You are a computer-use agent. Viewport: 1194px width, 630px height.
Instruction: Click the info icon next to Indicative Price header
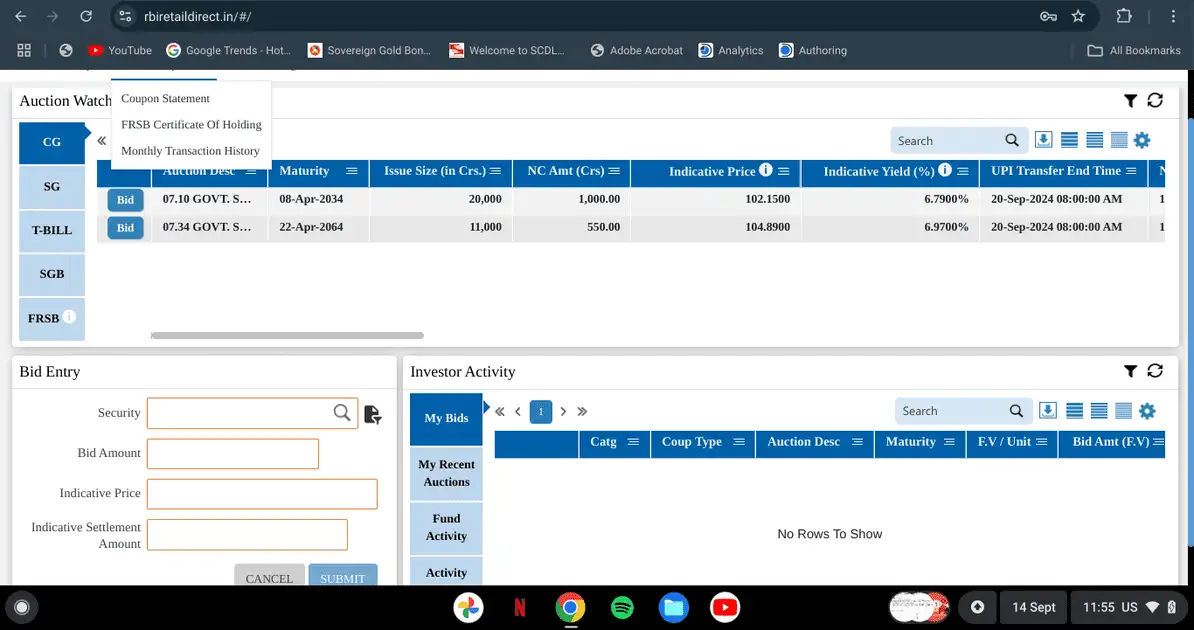click(x=766, y=170)
